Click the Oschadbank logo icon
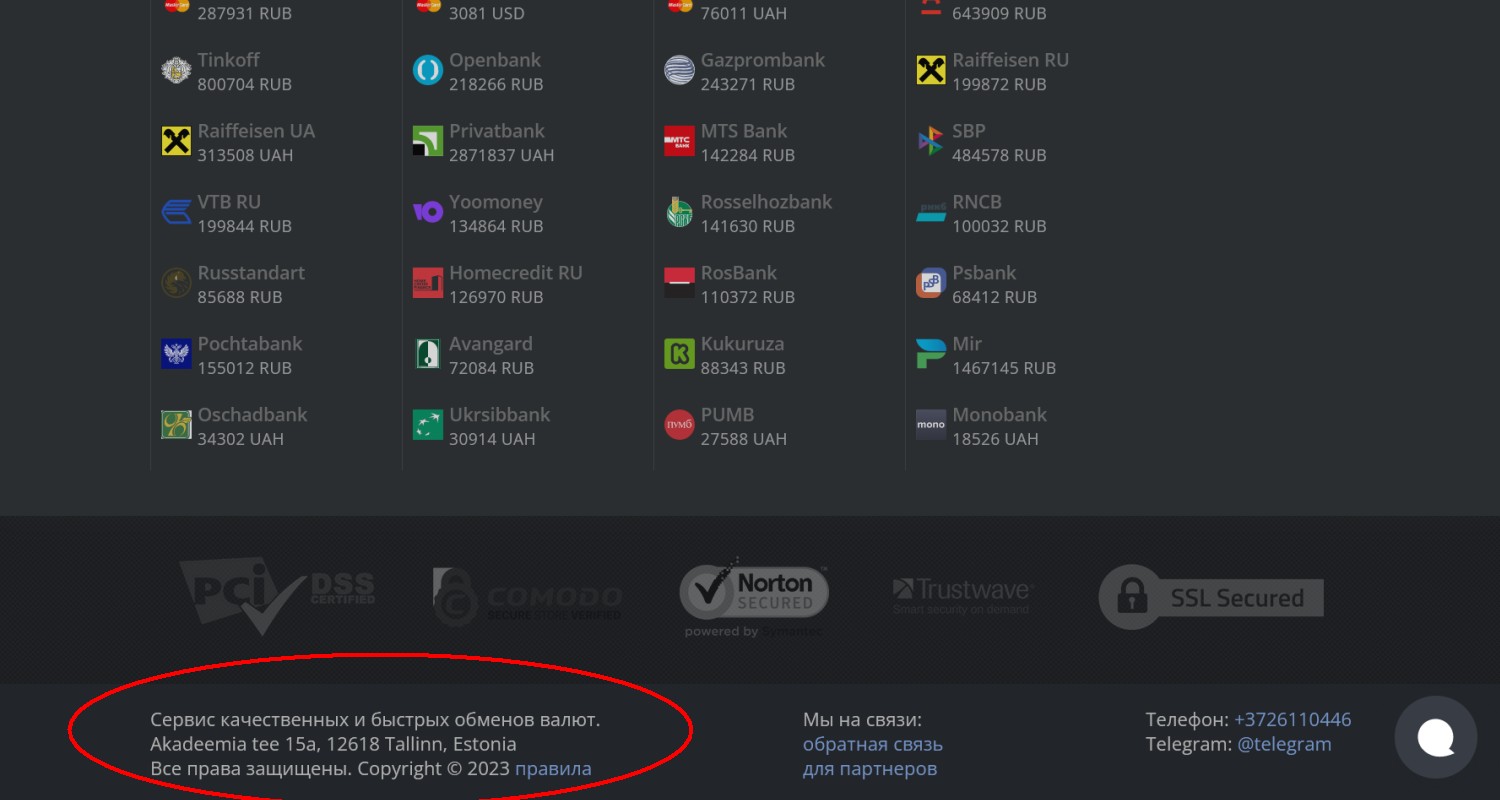Image resolution: width=1500 pixels, height=800 pixels. pos(176,425)
